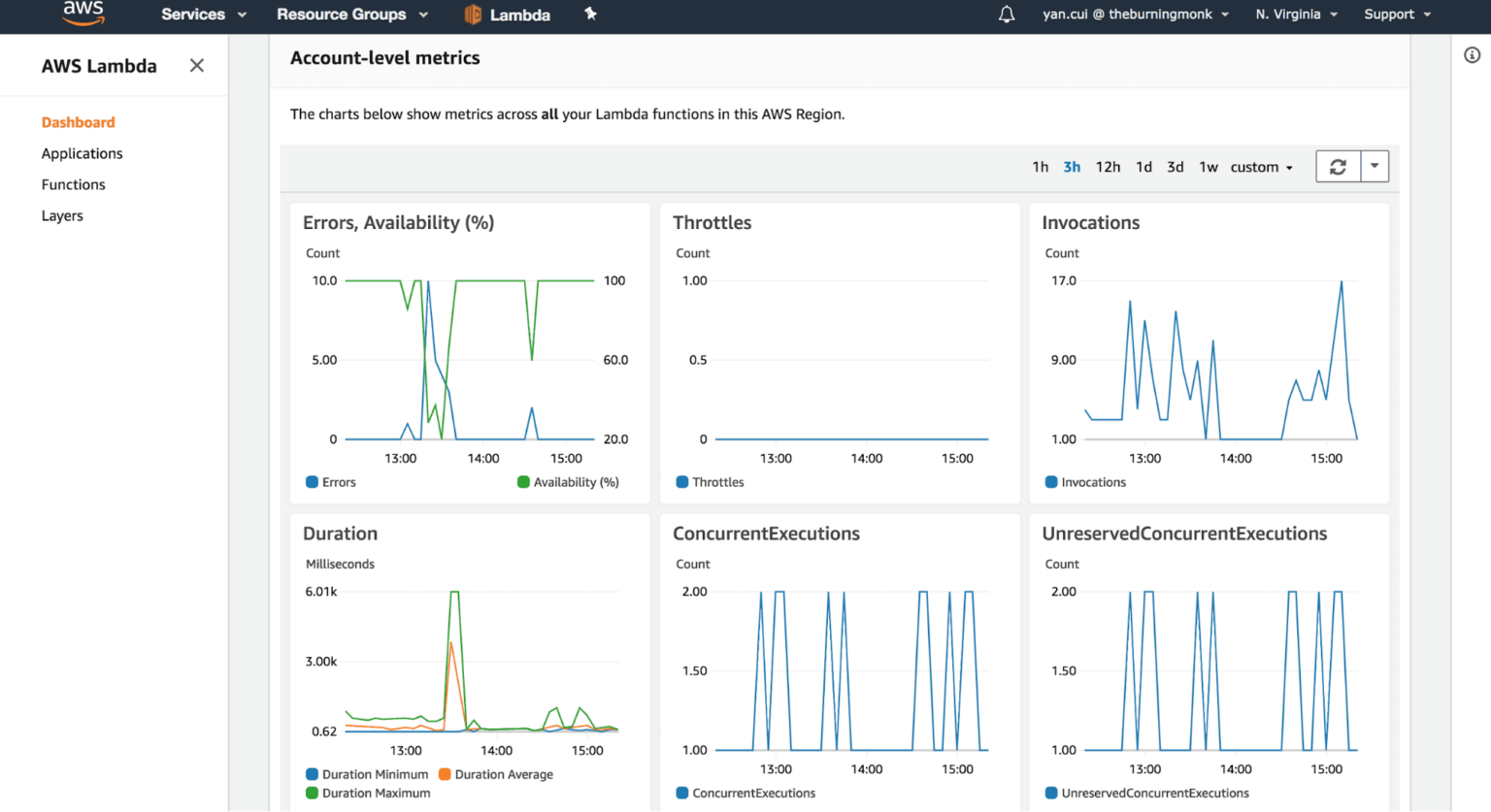1491x812 pixels.
Task: Open the custom time range dropdown
Action: 1261,166
